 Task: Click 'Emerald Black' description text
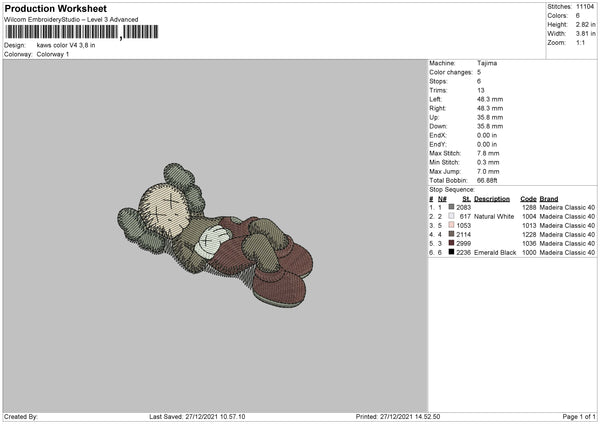(495, 252)
